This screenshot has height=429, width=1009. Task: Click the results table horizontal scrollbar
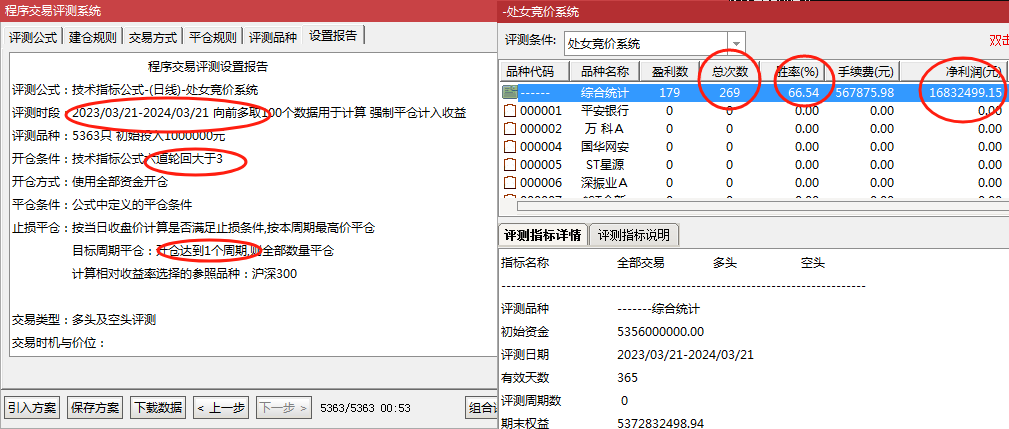[763, 206]
